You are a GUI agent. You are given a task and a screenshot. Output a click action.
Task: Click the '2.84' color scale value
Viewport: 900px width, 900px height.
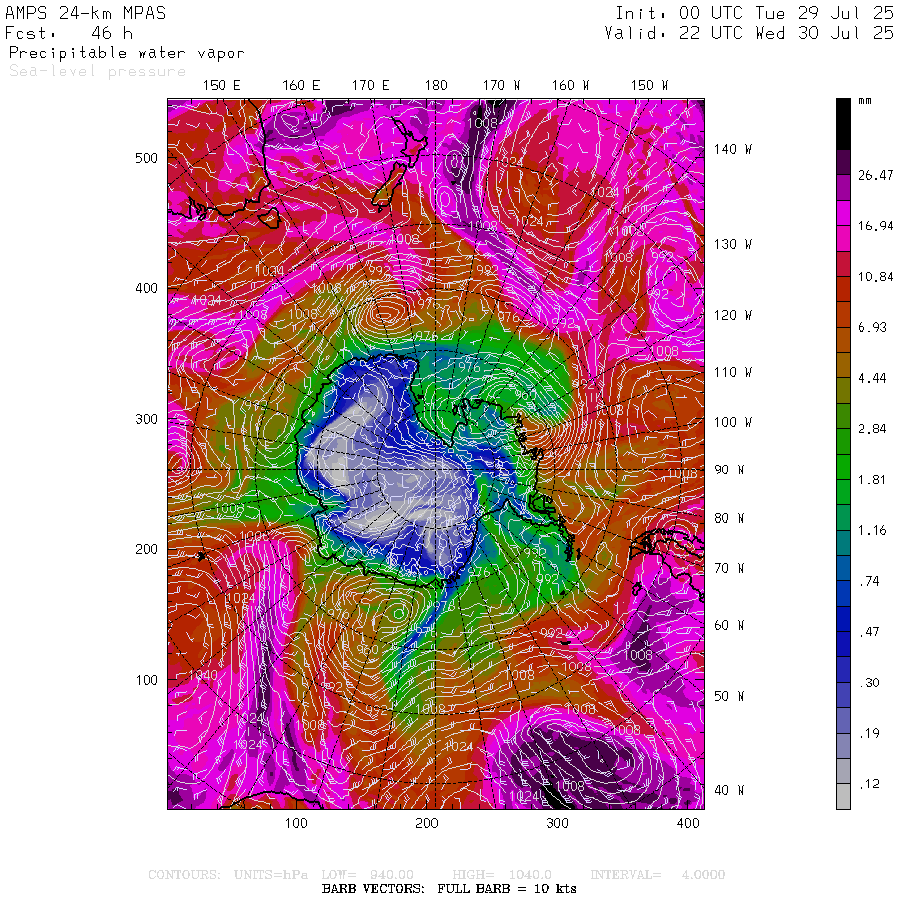[872, 429]
